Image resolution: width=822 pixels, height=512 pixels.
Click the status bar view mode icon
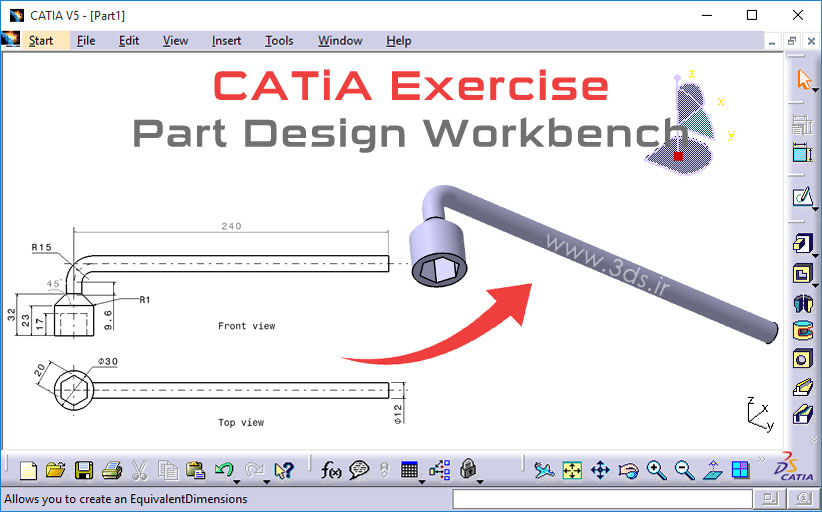804,498
